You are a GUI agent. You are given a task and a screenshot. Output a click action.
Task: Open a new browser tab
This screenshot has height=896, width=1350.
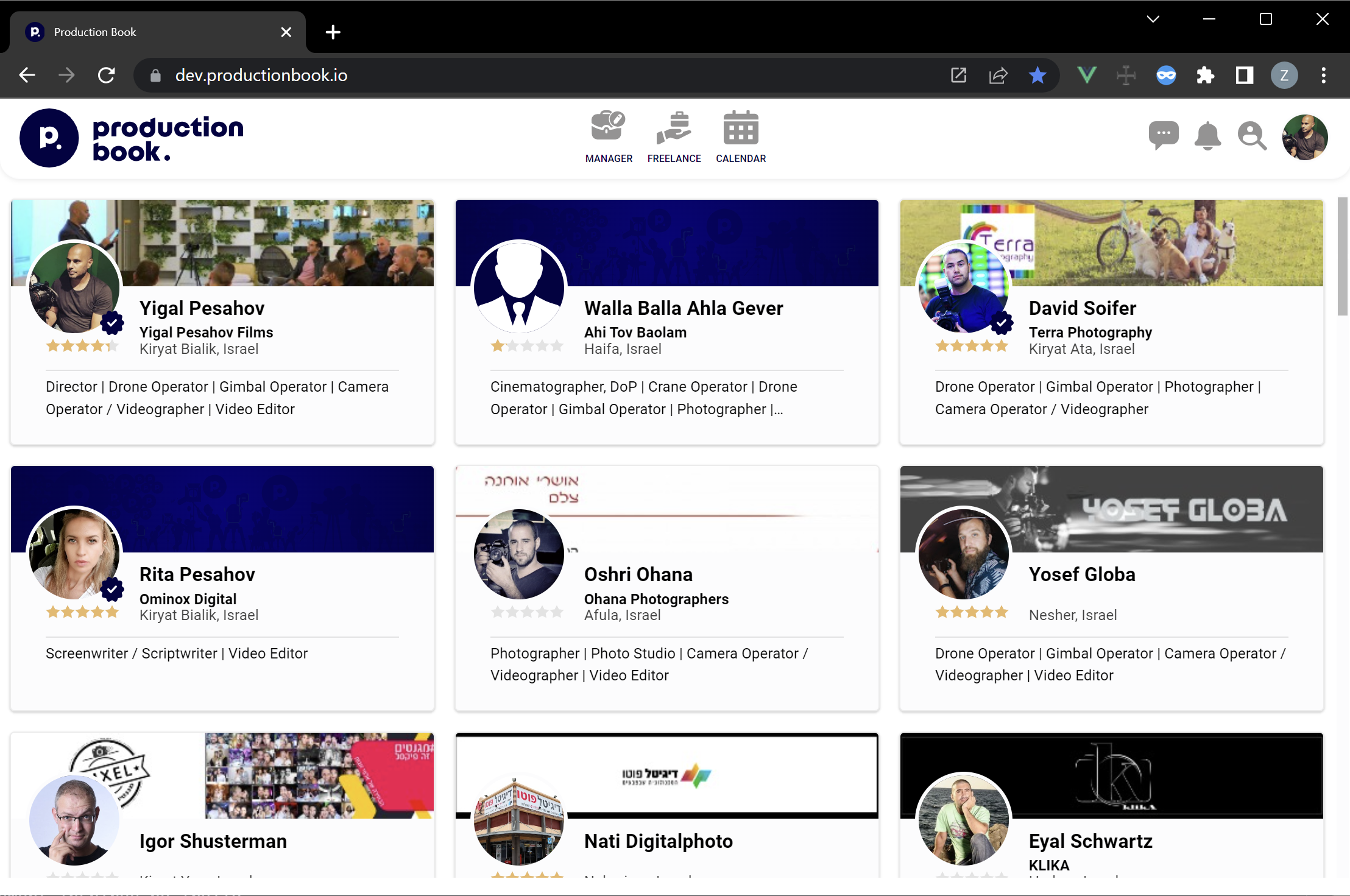333,32
